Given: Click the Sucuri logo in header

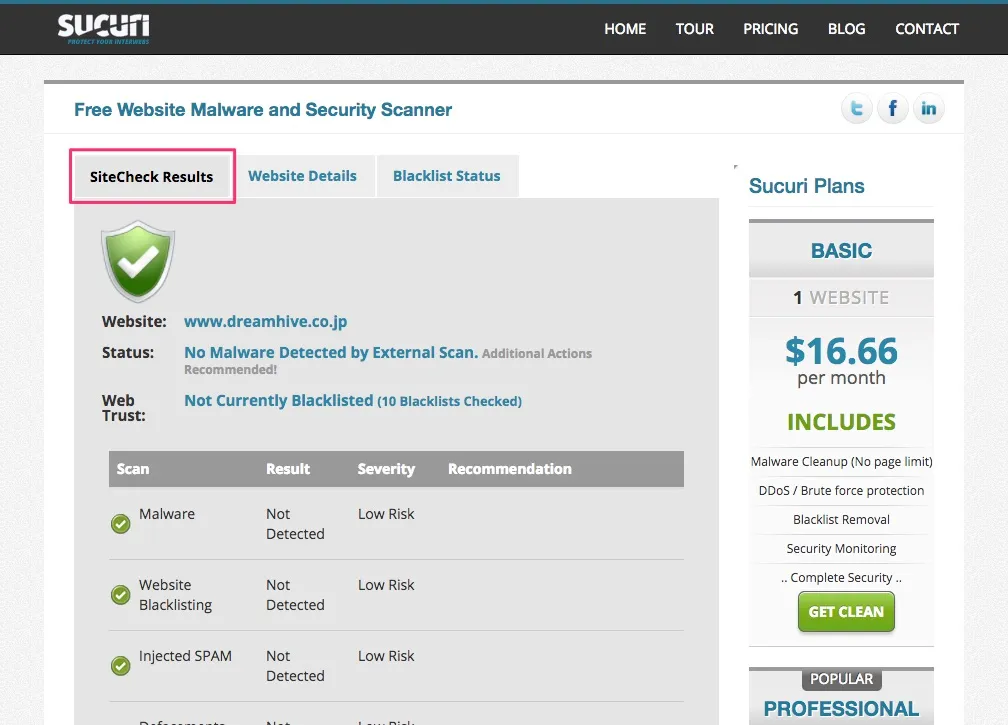Looking at the screenshot, I should [103, 28].
